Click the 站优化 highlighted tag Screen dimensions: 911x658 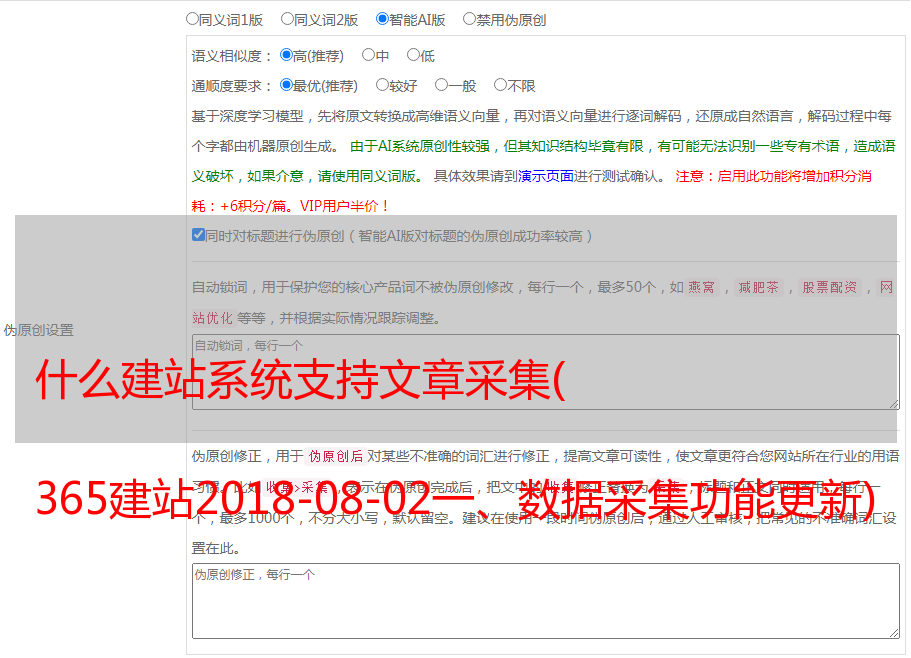212,318
